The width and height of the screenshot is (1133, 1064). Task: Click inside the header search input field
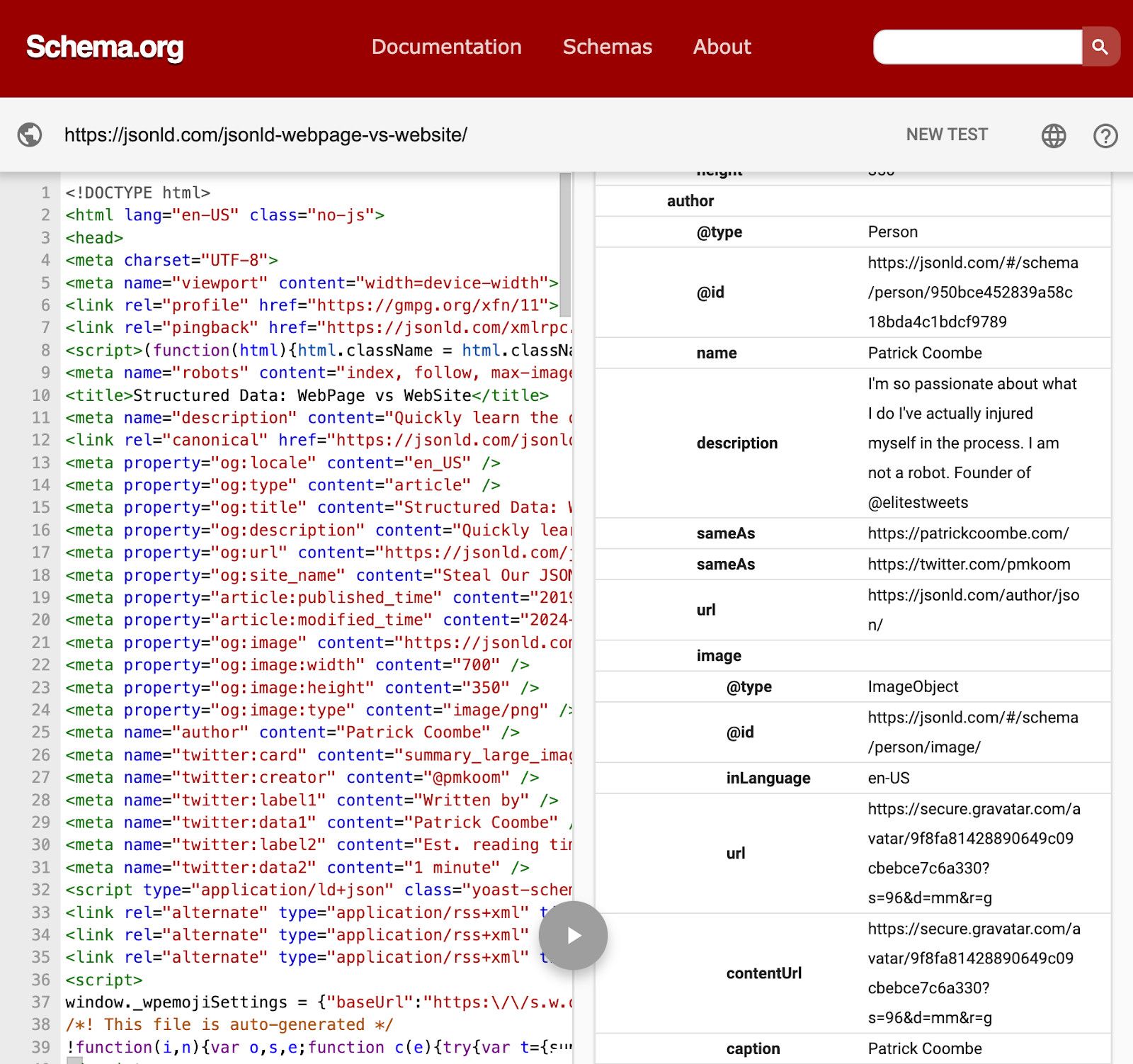pos(977,47)
